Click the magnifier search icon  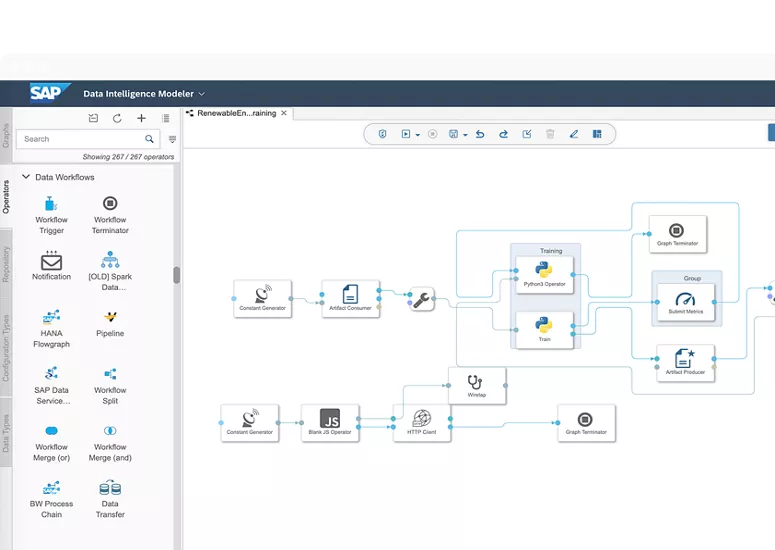click(149, 139)
